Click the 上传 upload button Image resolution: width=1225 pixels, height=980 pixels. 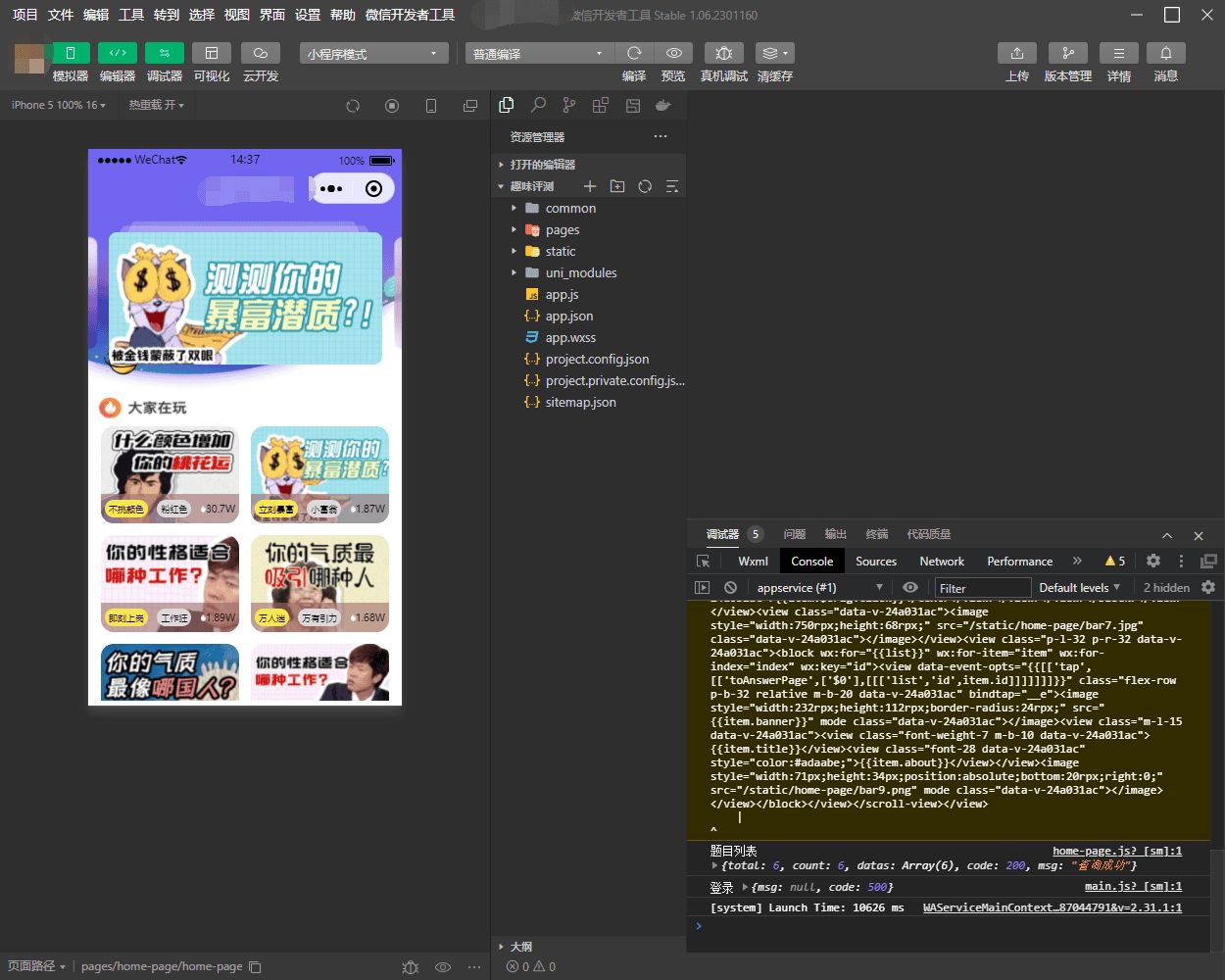pos(1017,53)
